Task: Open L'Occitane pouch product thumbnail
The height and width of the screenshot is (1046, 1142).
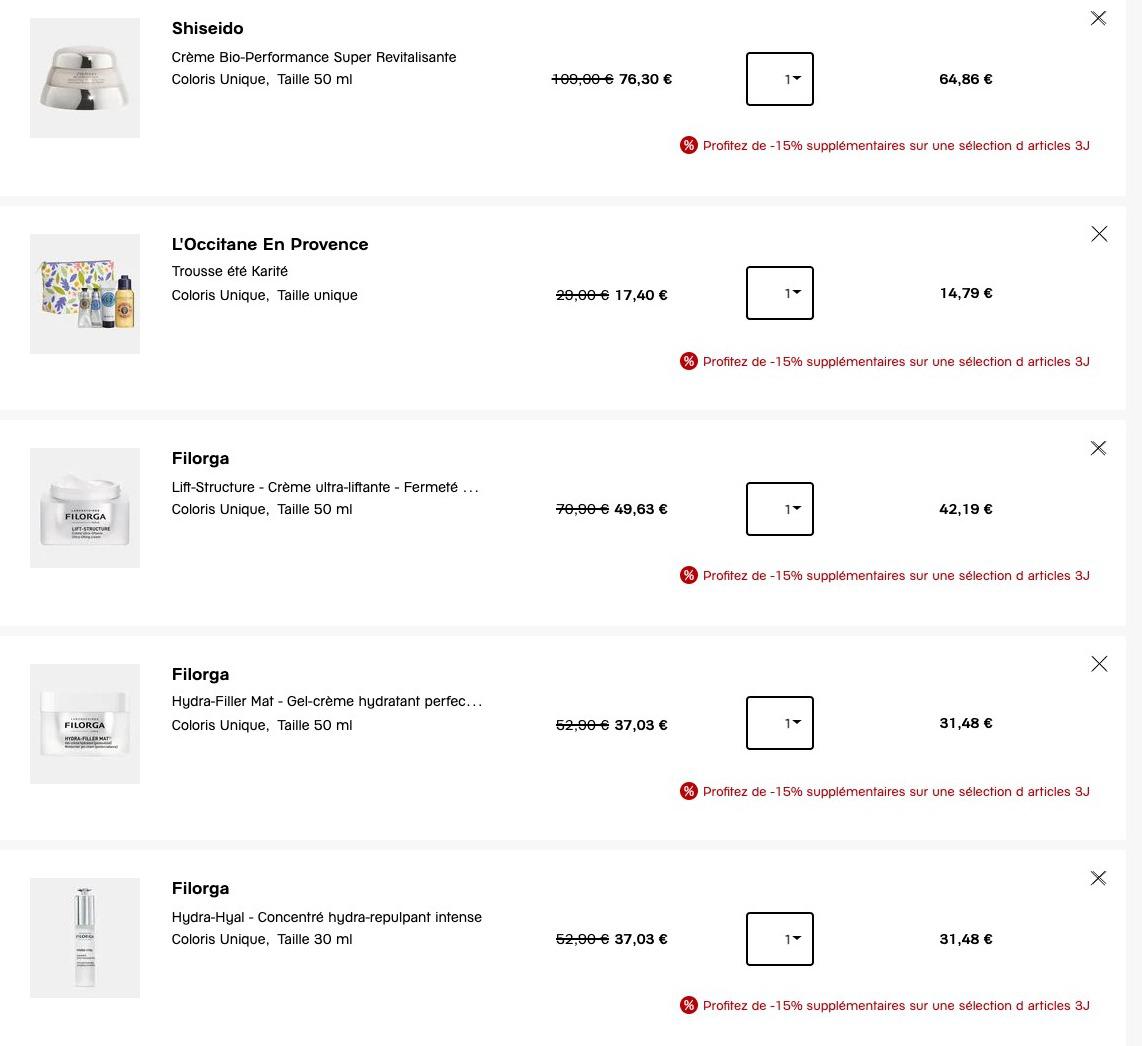Action: click(84, 294)
